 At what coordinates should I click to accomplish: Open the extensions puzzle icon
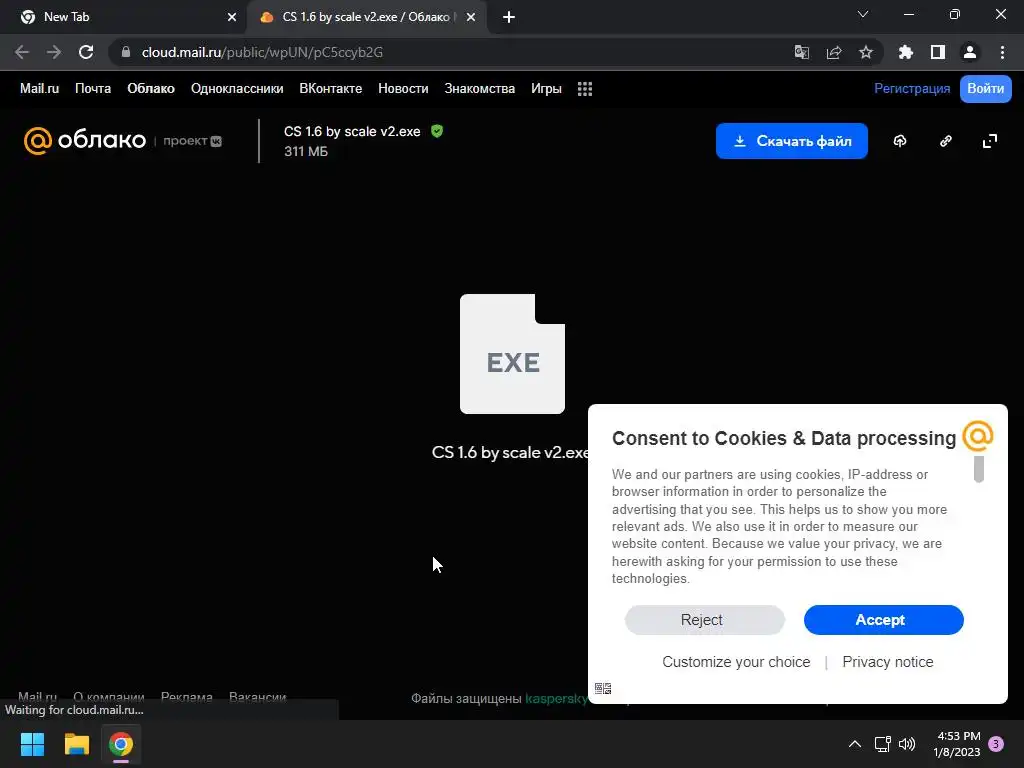(x=906, y=52)
